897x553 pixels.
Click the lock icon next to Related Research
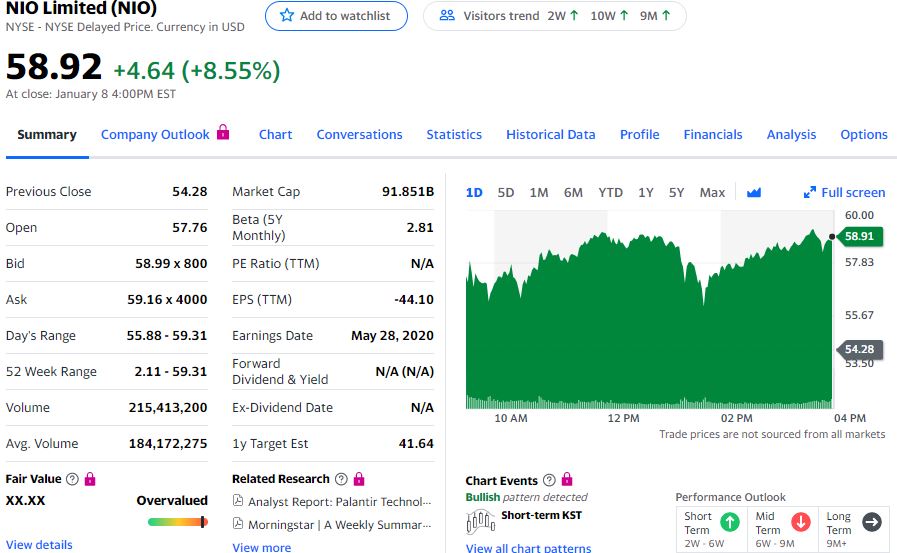(359, 479)
